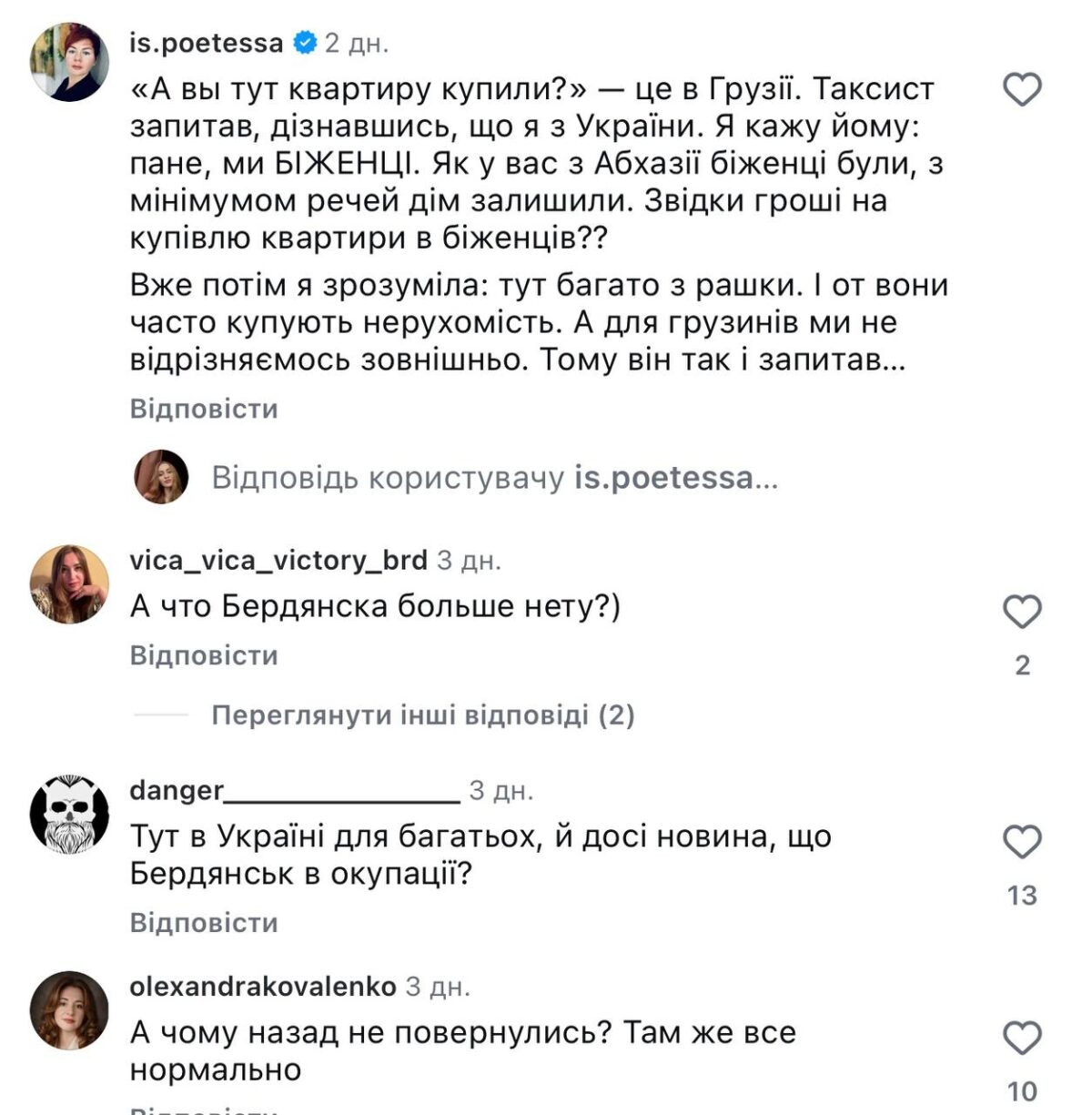The height and width of the screenshot is (1115, 1092).
Task: View the 13 likes count on the danger comment
Action: [x=1022, y=896]
